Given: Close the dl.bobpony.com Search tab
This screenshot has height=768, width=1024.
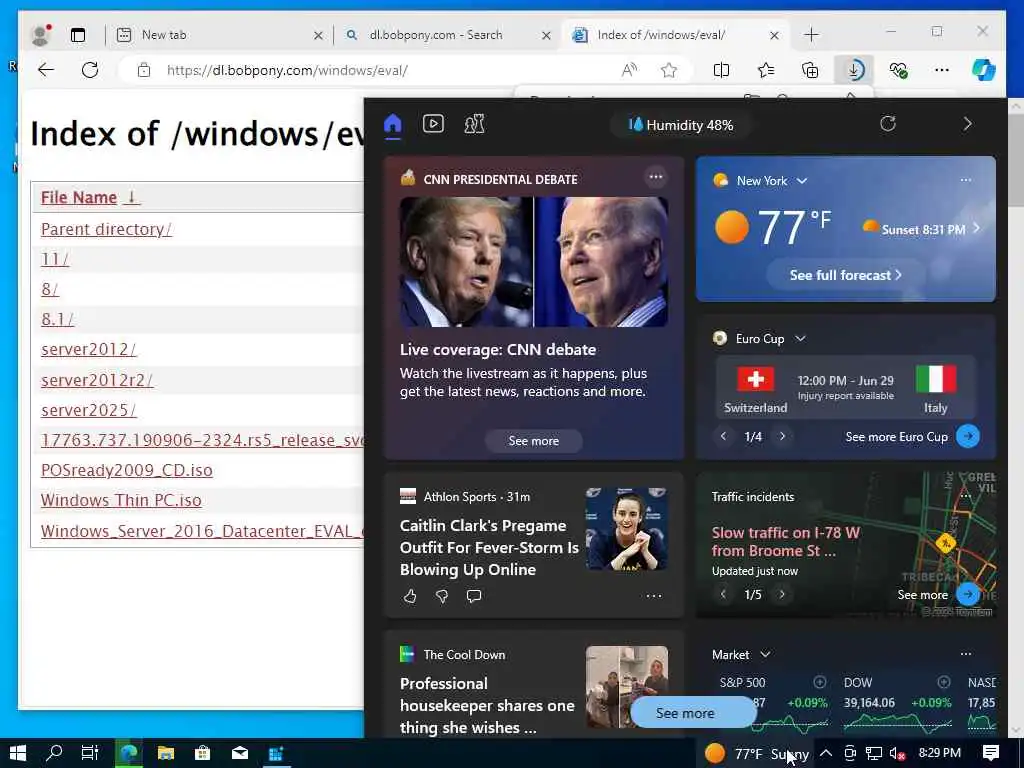Looking at the screenshot, I should click(547, 35).
